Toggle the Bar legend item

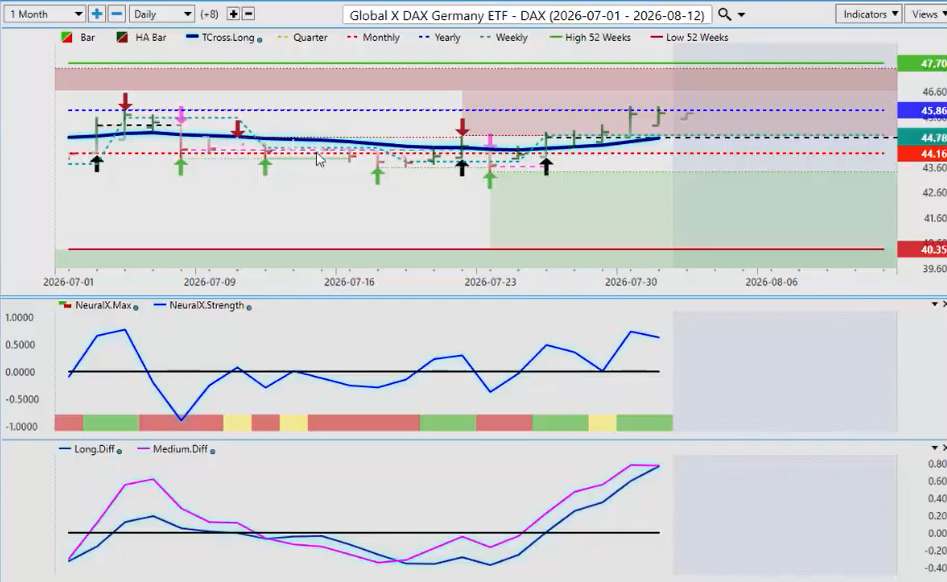click(78, 37)
